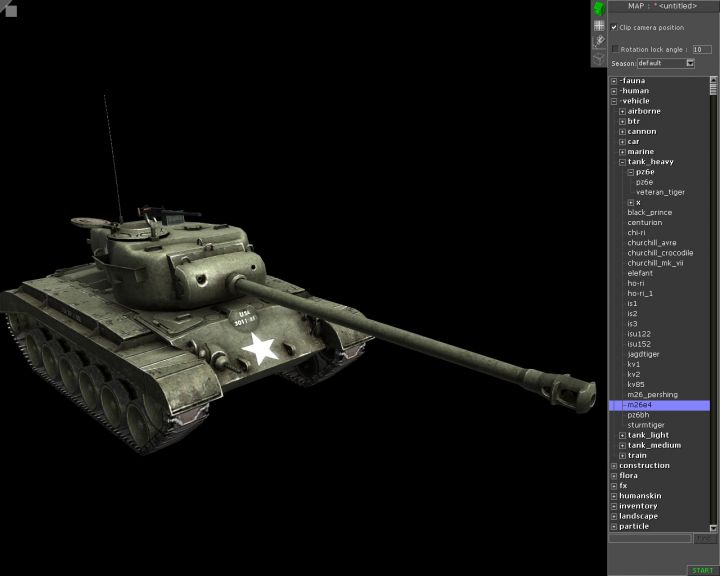The width and height of the screenshot is (720, 576).
Task: Open the Season dropdown
Action: [x=690, y=63]
